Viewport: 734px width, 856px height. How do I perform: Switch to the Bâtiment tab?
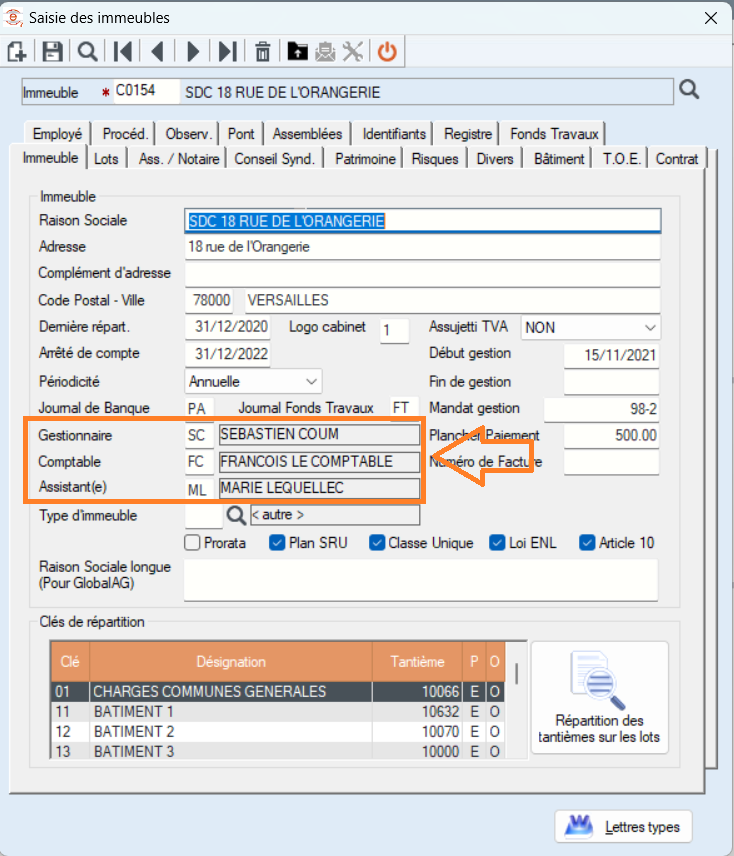pos(559,159)
